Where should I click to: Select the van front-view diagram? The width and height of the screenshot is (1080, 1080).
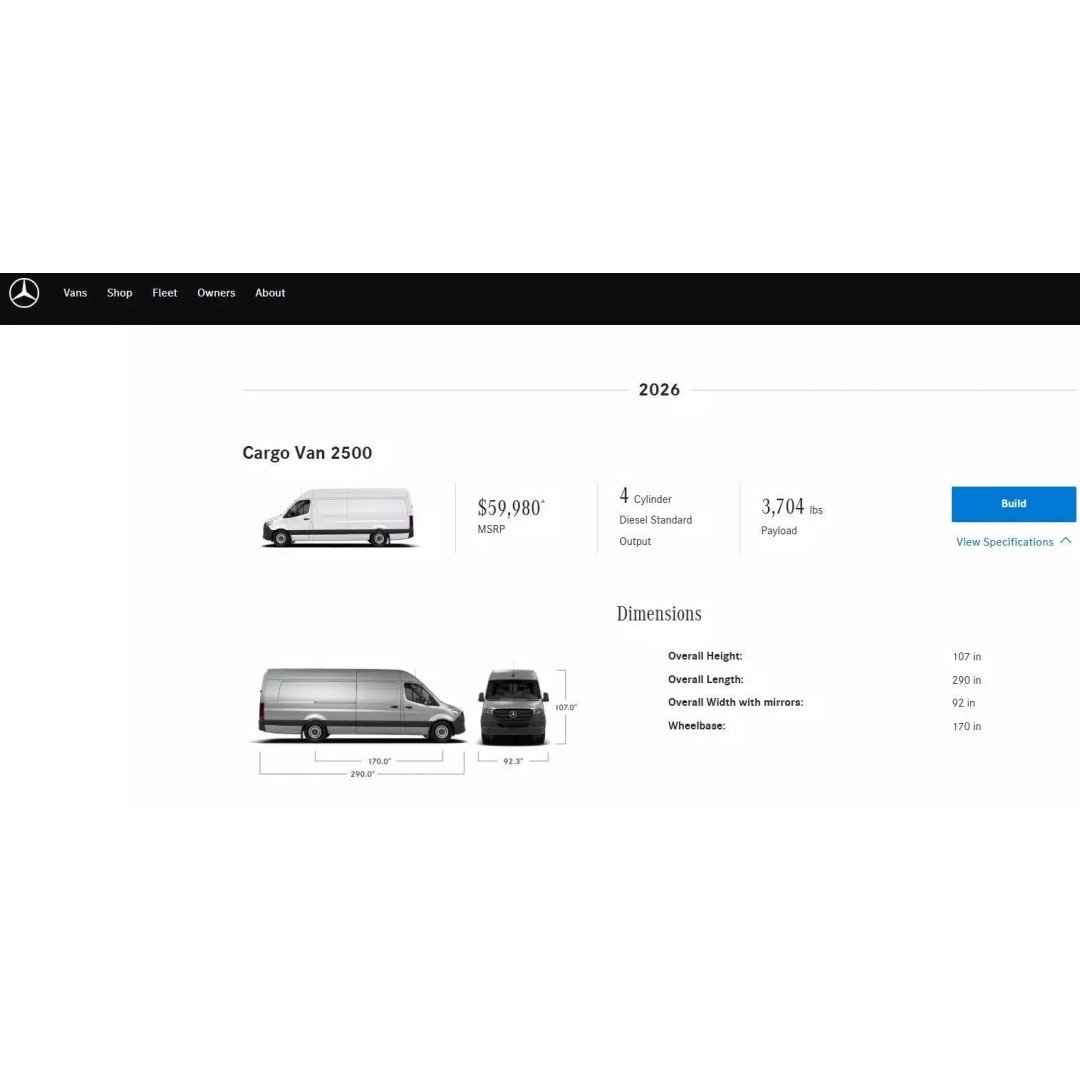click(x=513, y=707)
